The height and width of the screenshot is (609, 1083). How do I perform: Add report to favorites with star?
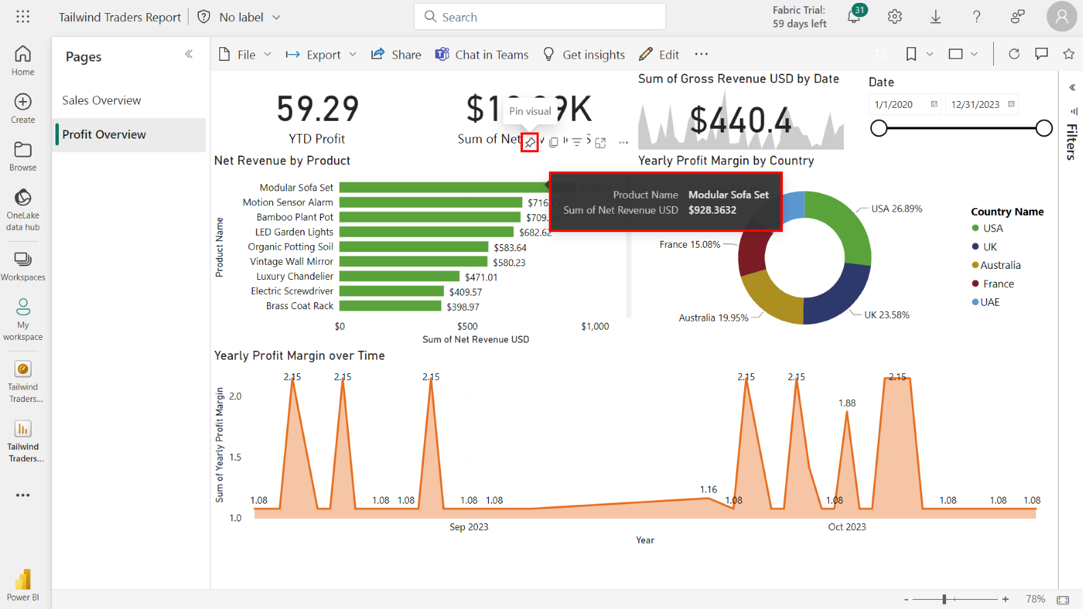click(x=1068, y=54)
